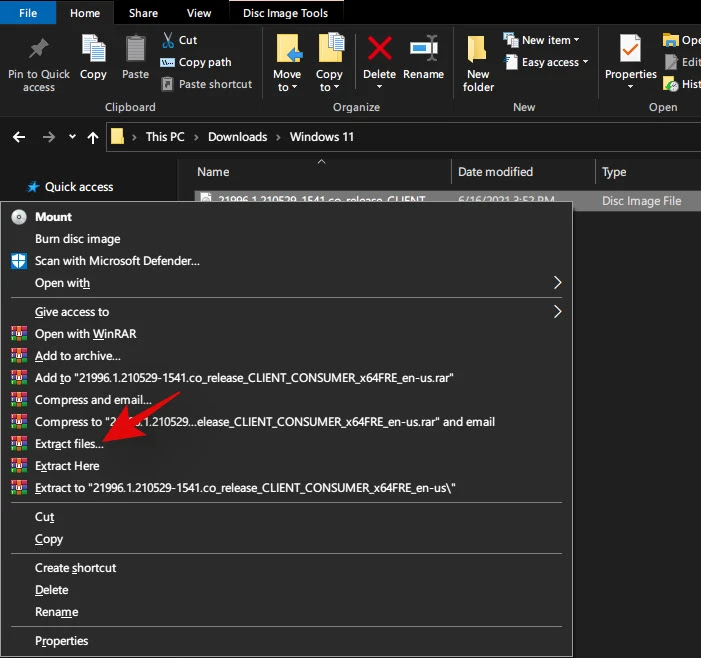Expand chevron after Downloads in path
The width and height of the screenshot is (701, 658).
pos(278,137)
